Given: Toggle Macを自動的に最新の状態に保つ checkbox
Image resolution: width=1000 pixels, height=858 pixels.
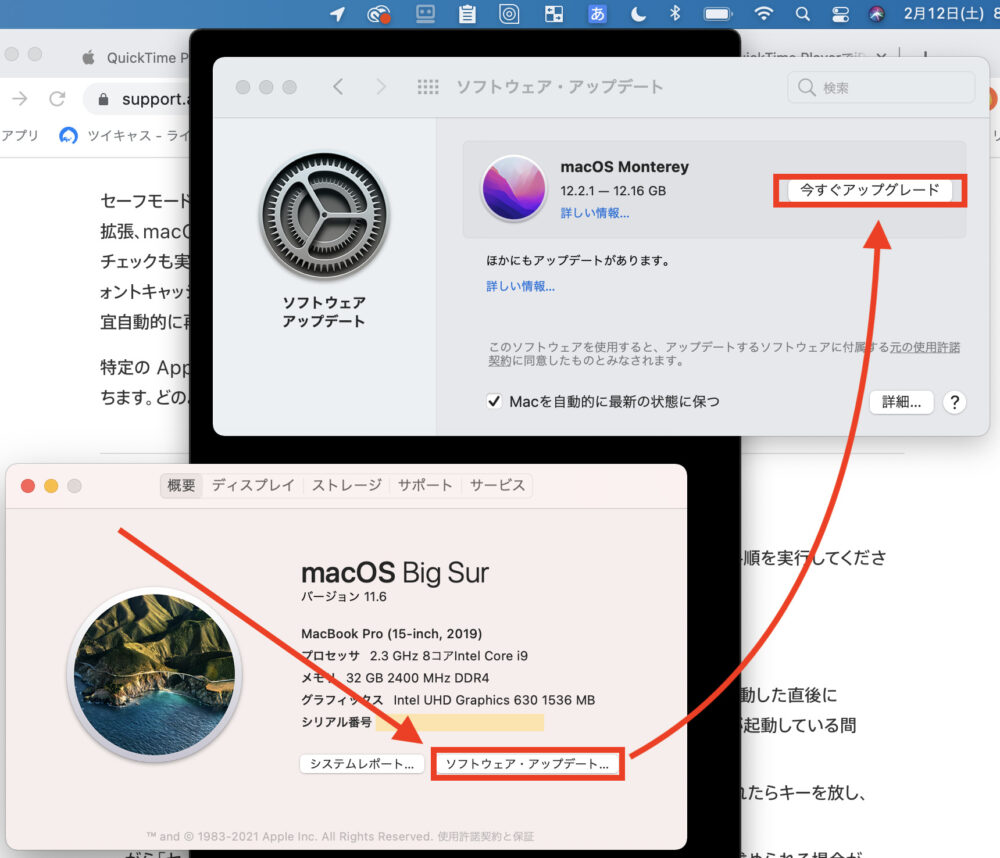Looking at the screenshot, I should [494, 401].
